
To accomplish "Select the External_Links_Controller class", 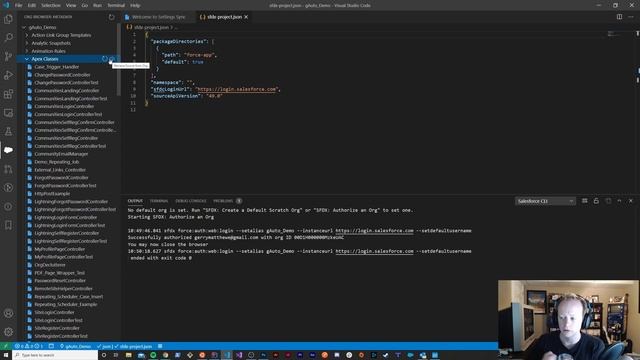I will coord(60,170).
